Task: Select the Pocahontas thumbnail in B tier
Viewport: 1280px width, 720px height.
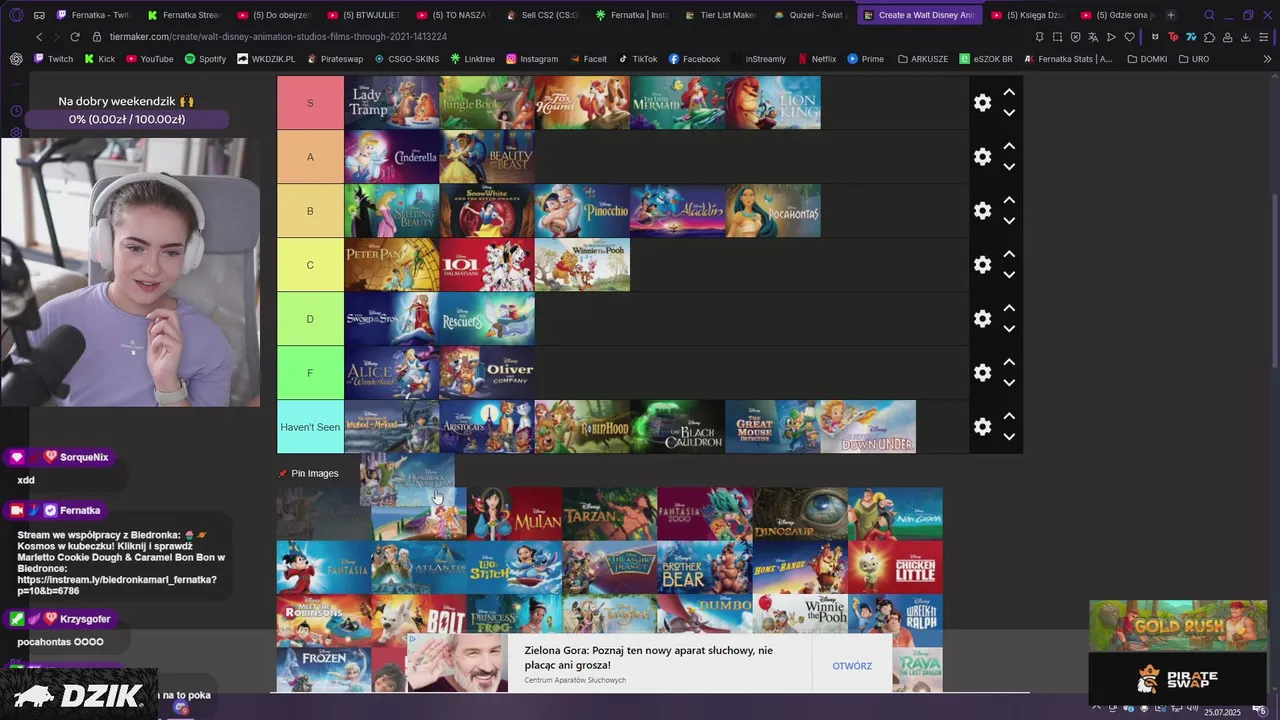Action: coord(773,211)
